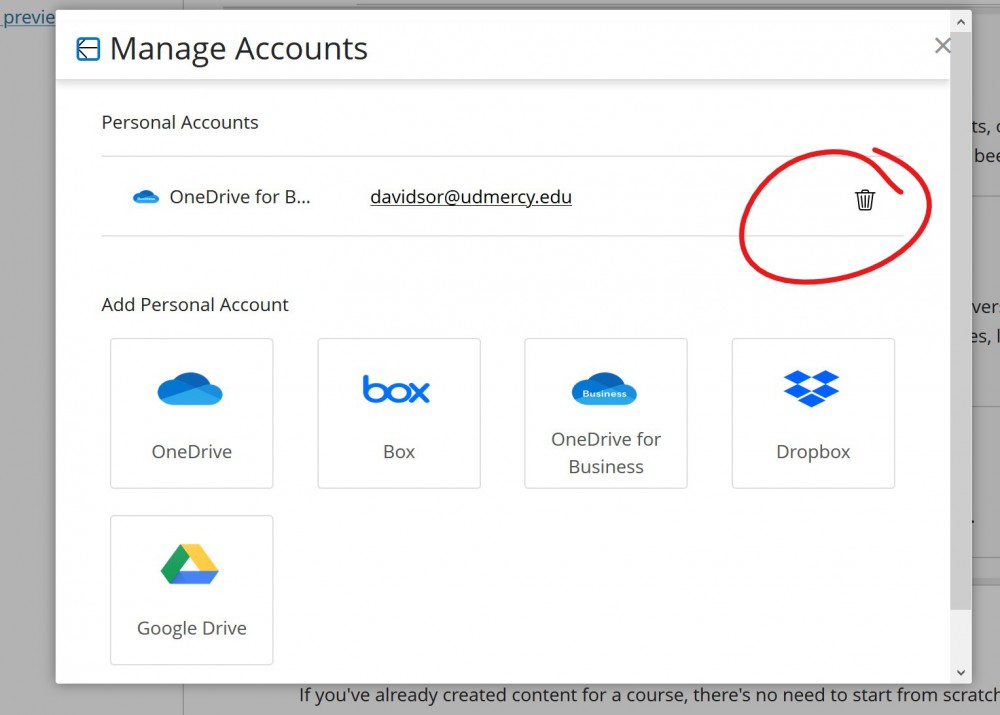The image size is (1000, 715).
Task: Click the OneDrive for Business cloud logo
Action: tap(604, 388)
